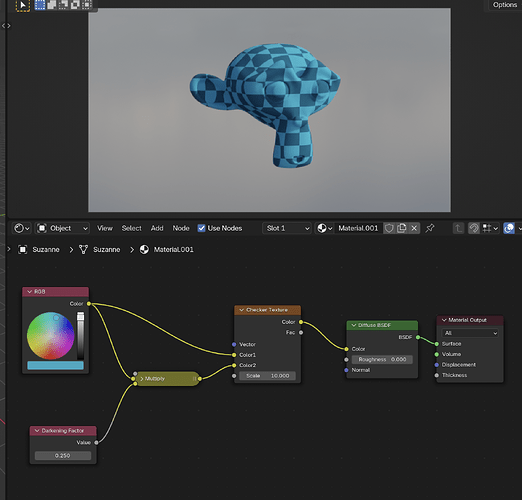Click the Roughness 0.000 field
The width and height of the screenshot is (522, 500).
coord(382,359)
